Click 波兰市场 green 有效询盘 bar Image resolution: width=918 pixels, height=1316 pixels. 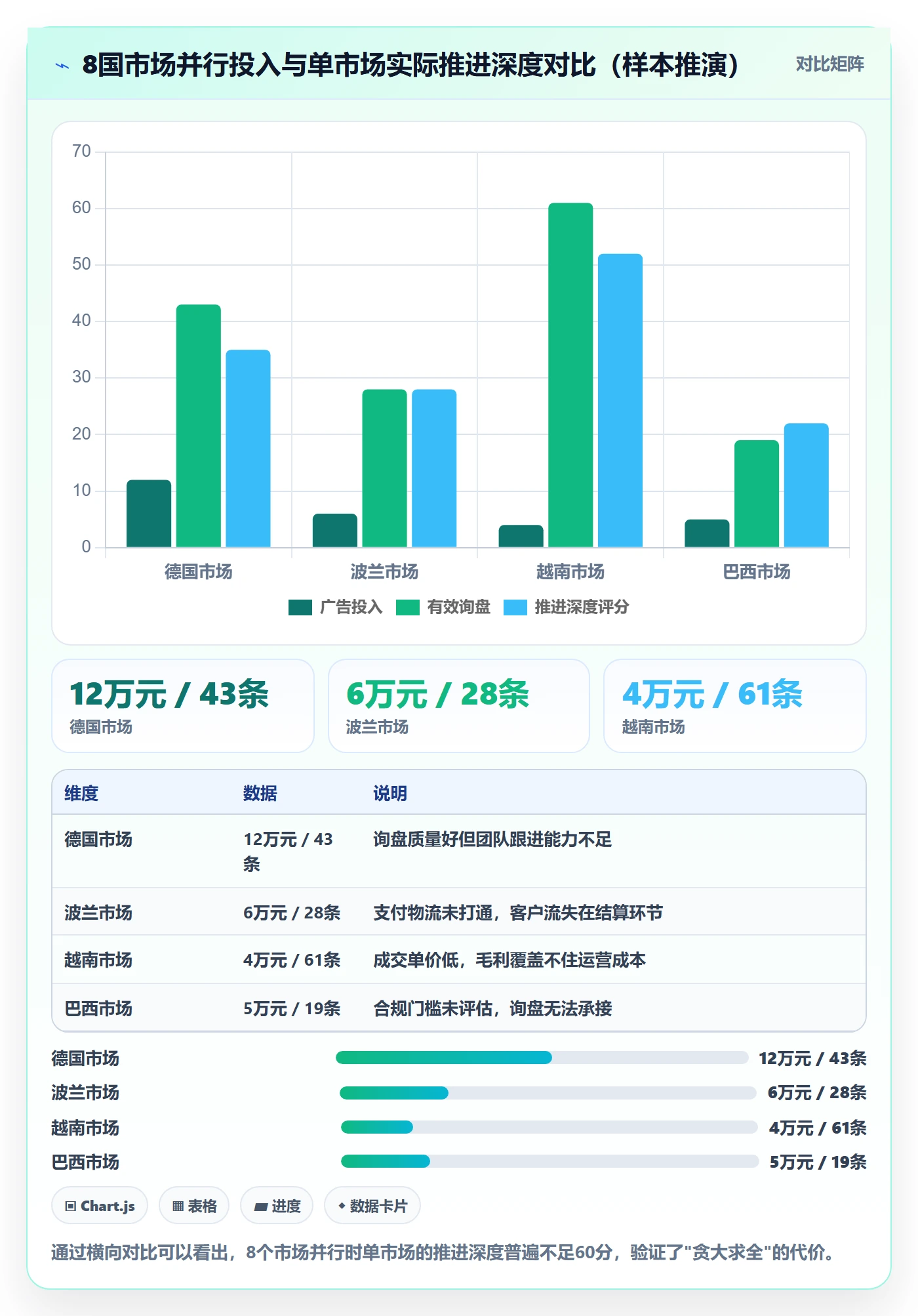click(x=384, y=468)
